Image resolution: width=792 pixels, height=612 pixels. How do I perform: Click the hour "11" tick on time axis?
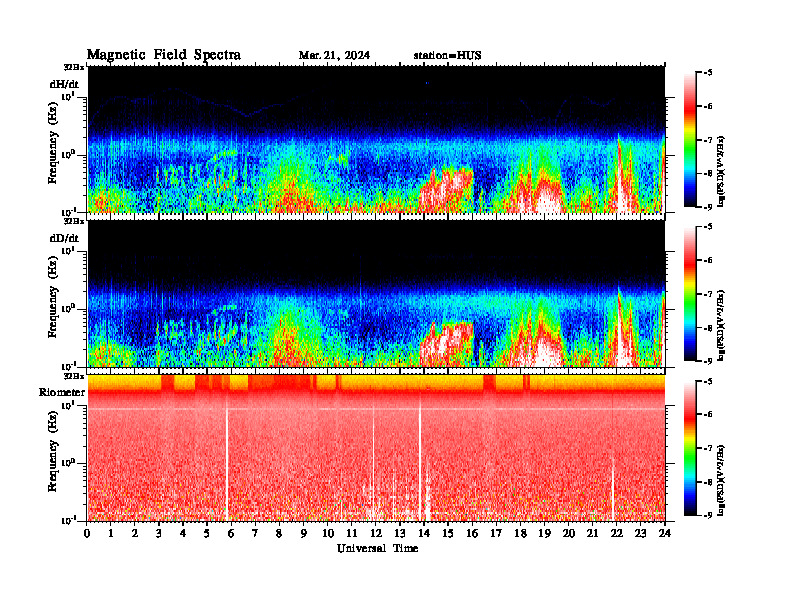[x=352, y=533]
